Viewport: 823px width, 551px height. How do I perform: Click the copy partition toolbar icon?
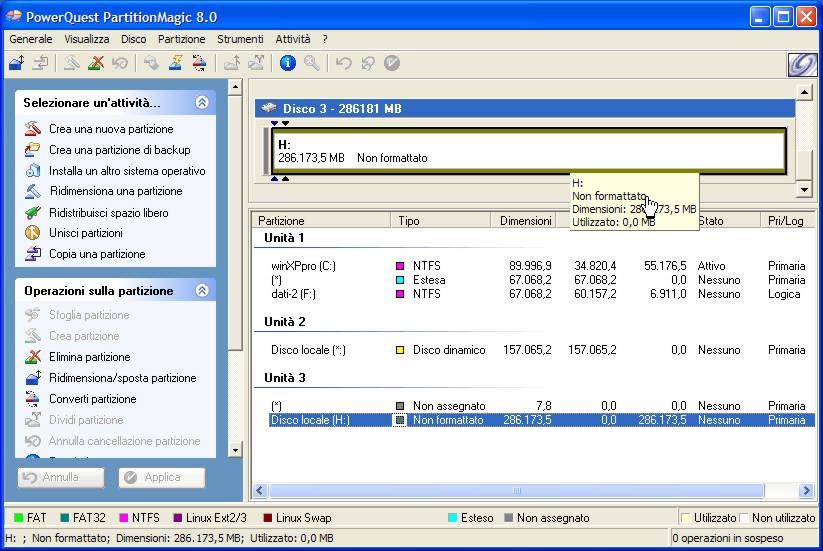click(x=40, y=63)
